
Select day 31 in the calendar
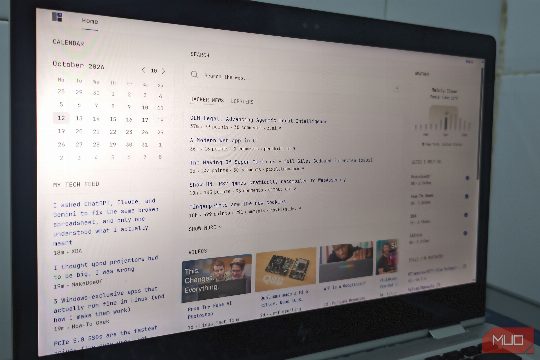[145, 145]
